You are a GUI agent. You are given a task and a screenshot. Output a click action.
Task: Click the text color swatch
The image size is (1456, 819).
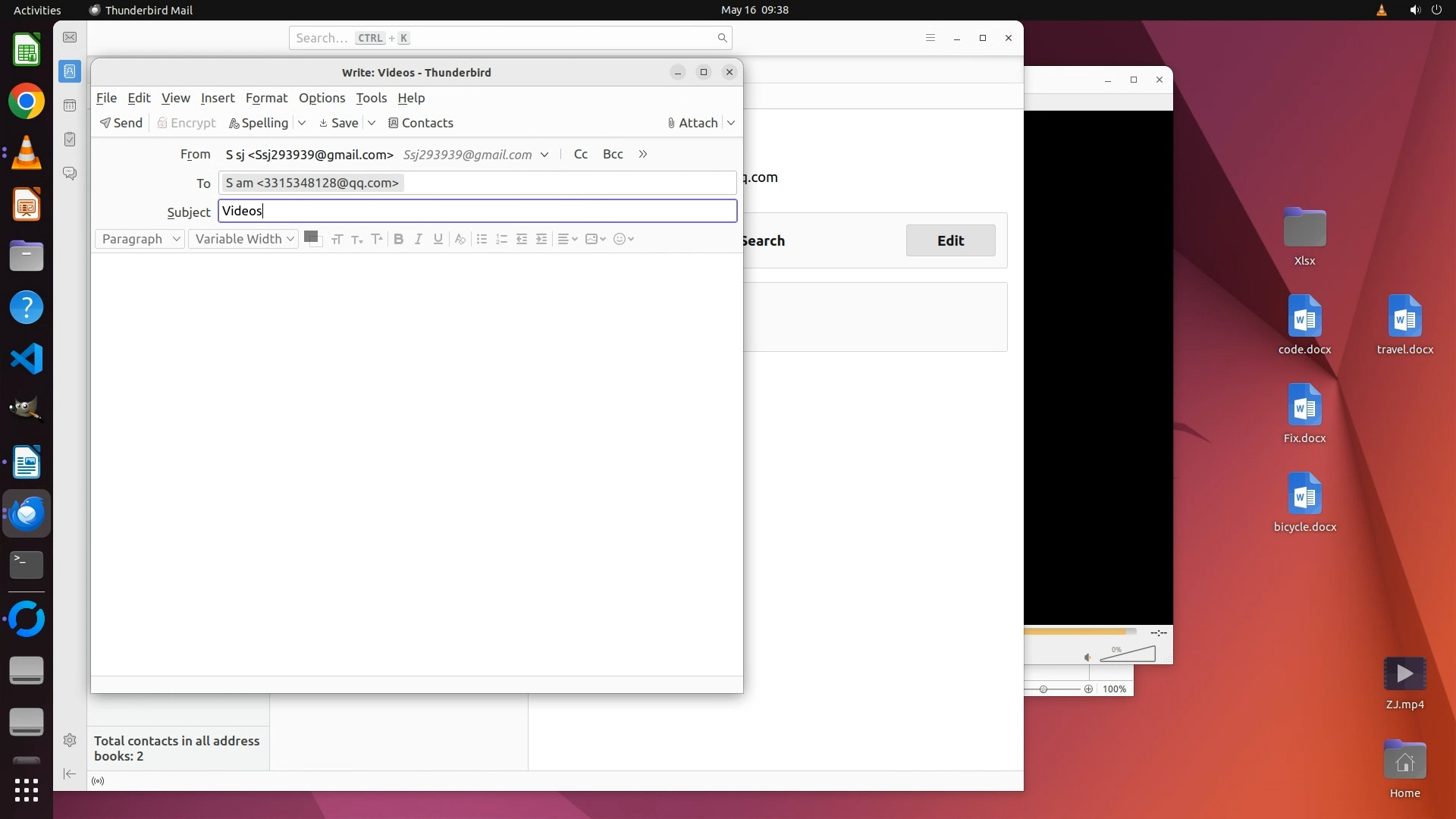click(x=309, y=237)
